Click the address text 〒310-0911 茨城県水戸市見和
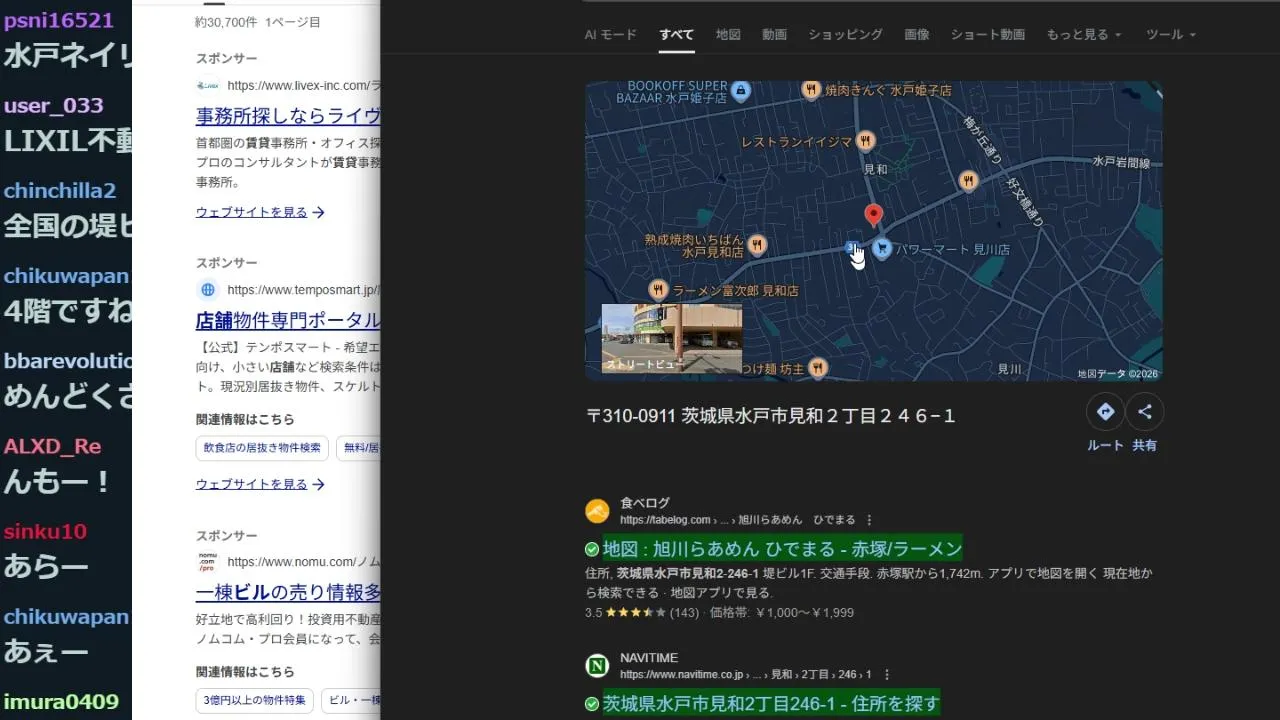This screenshot has width=1280, height=720. 771,416
